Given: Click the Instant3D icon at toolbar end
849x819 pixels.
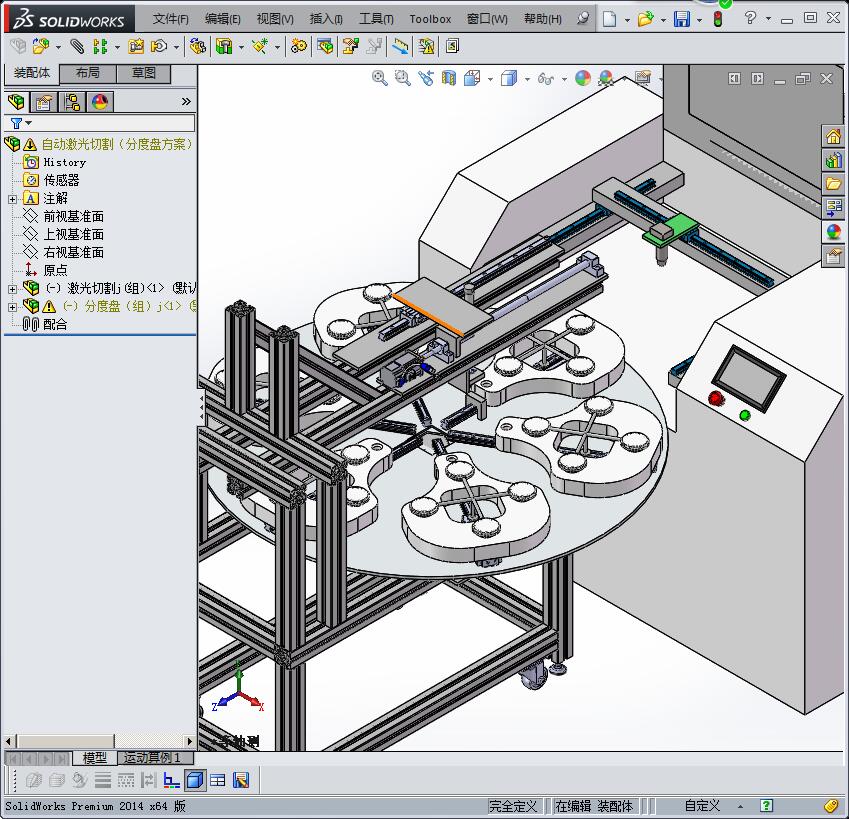Looking at the screenshot, I should coord(452,47).
